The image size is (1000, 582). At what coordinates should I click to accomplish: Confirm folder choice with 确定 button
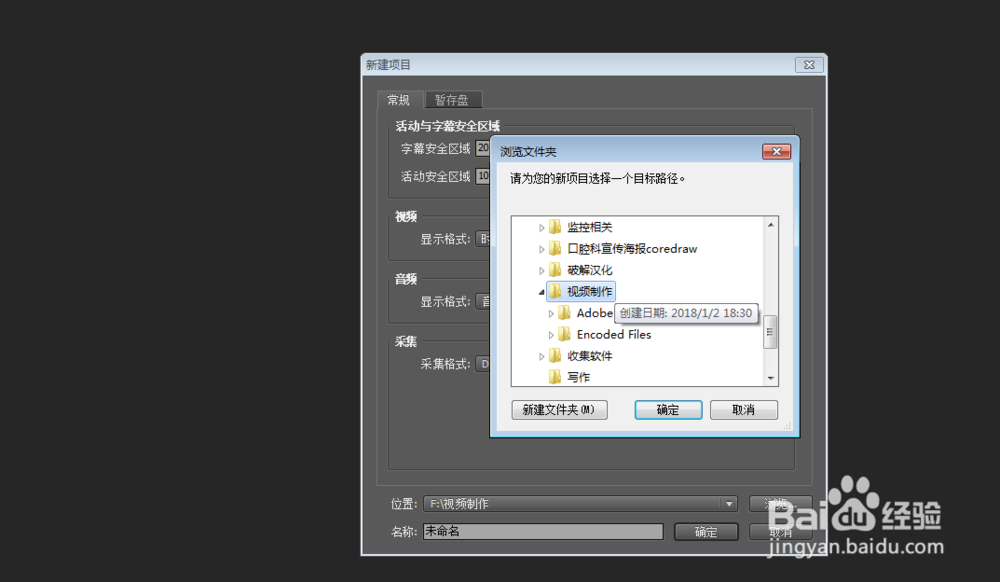667,410
